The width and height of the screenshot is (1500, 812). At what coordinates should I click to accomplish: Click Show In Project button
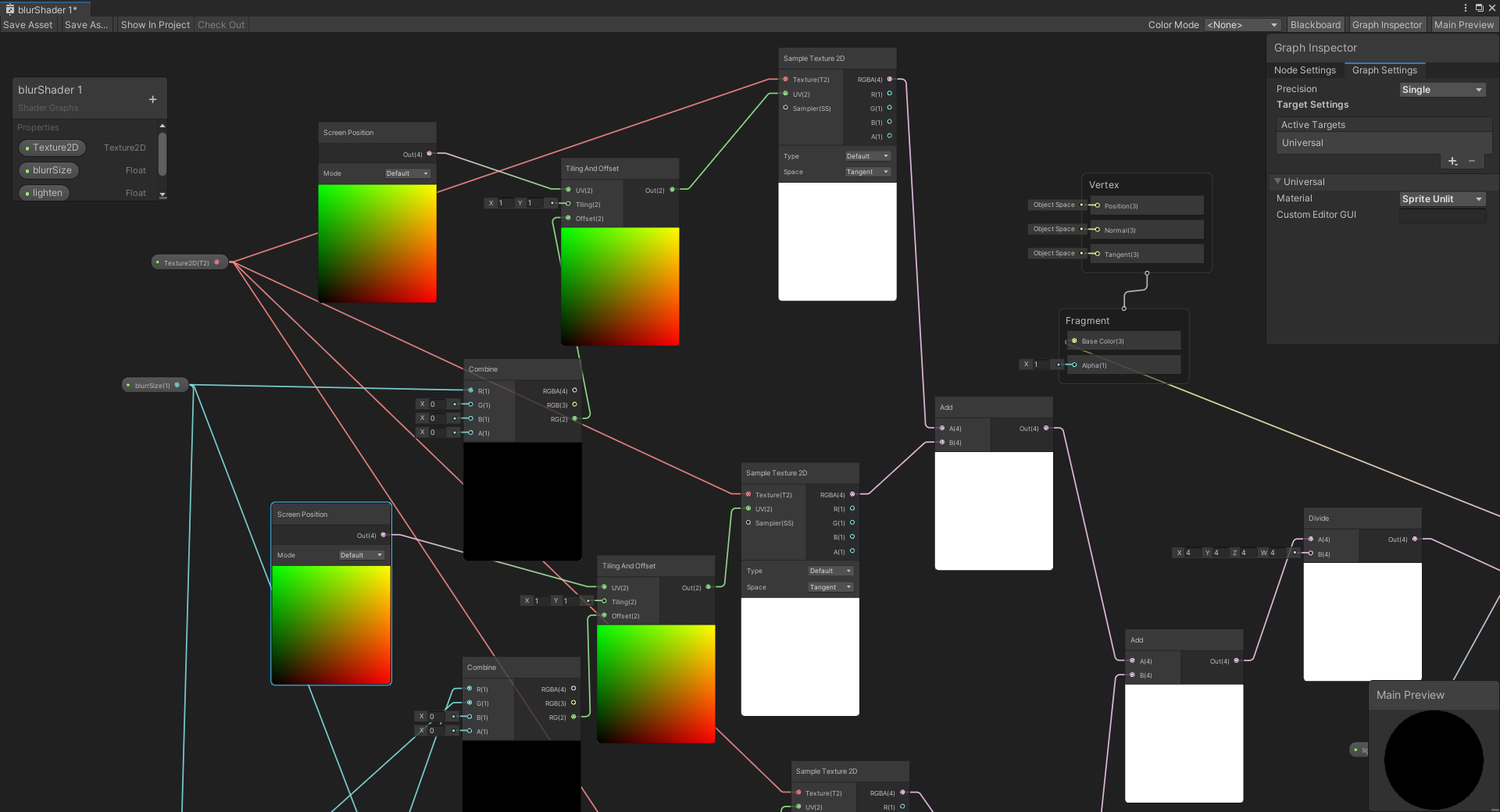(x=155, y=25)
